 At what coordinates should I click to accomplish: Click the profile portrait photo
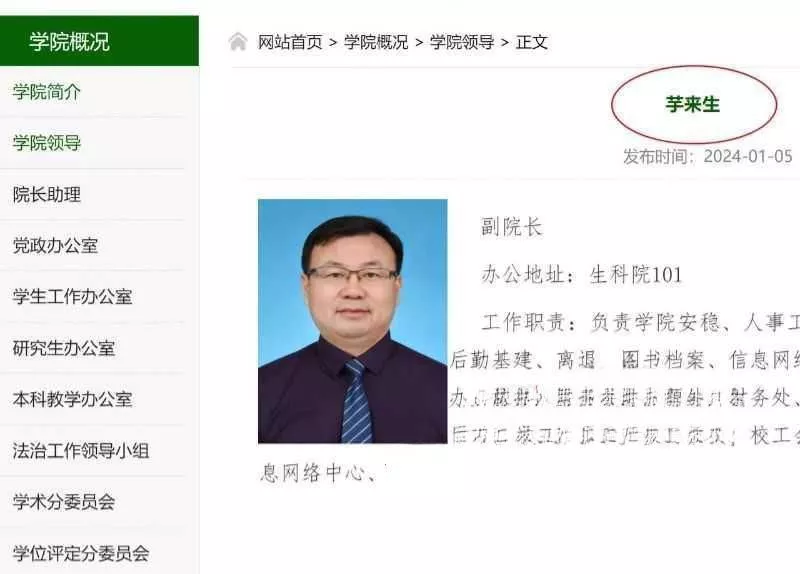pyautogui.click(x=353, y=321)
